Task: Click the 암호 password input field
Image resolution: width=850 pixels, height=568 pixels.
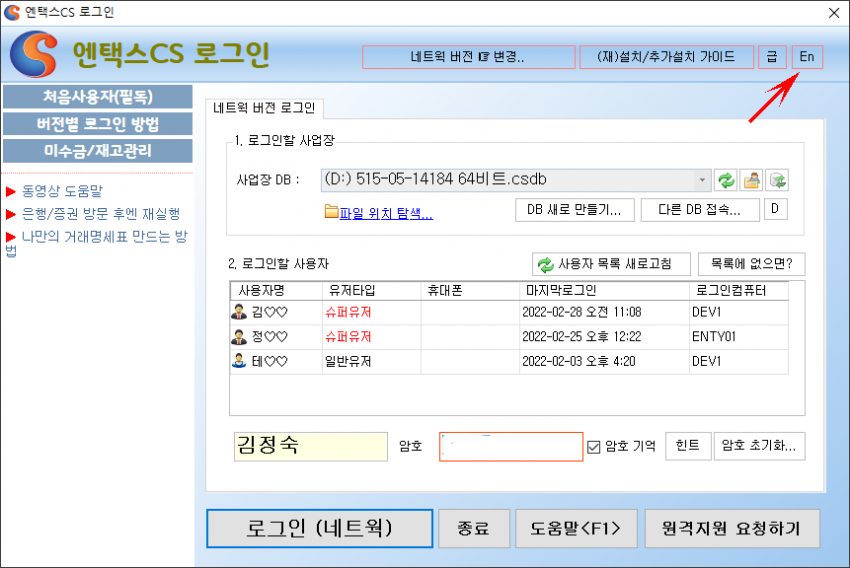Action: pyautogui.click(x=511, y=447)
